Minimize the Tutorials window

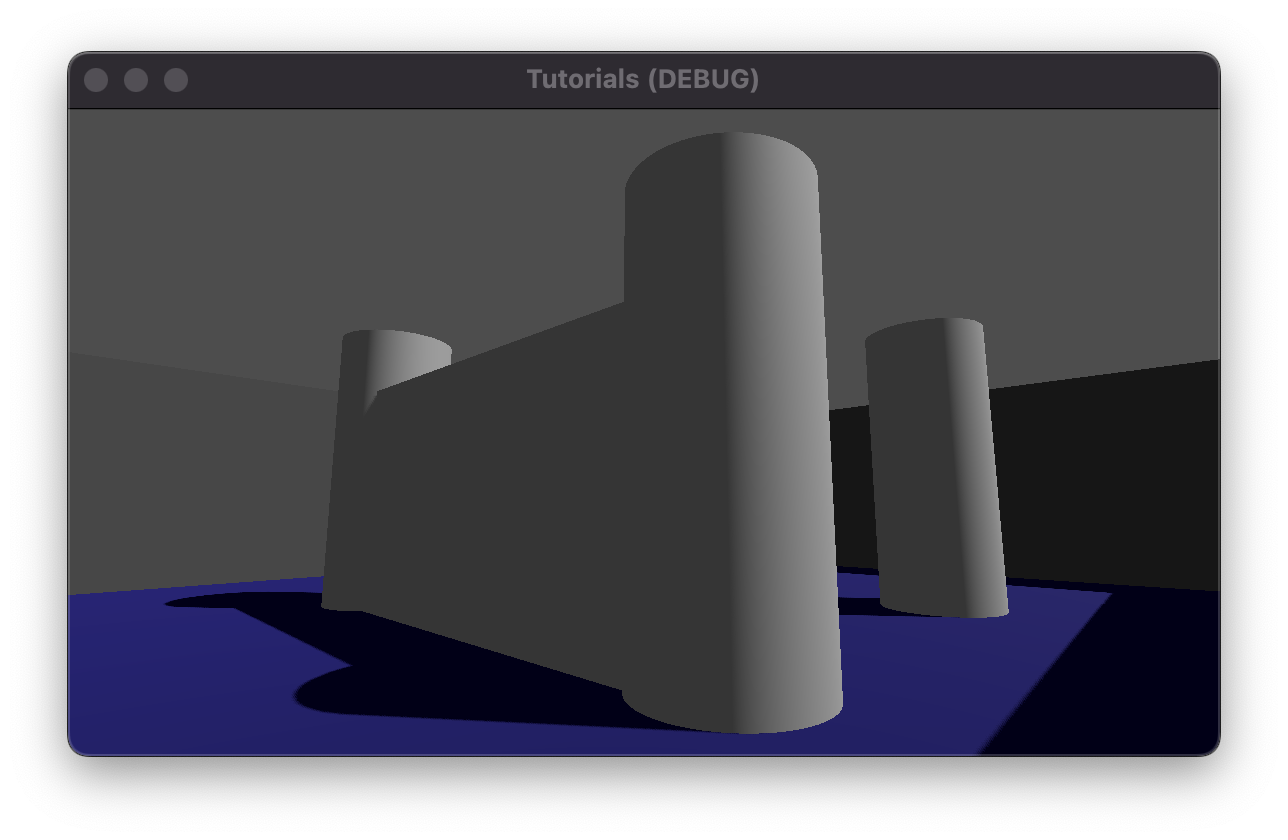point(135,79)
